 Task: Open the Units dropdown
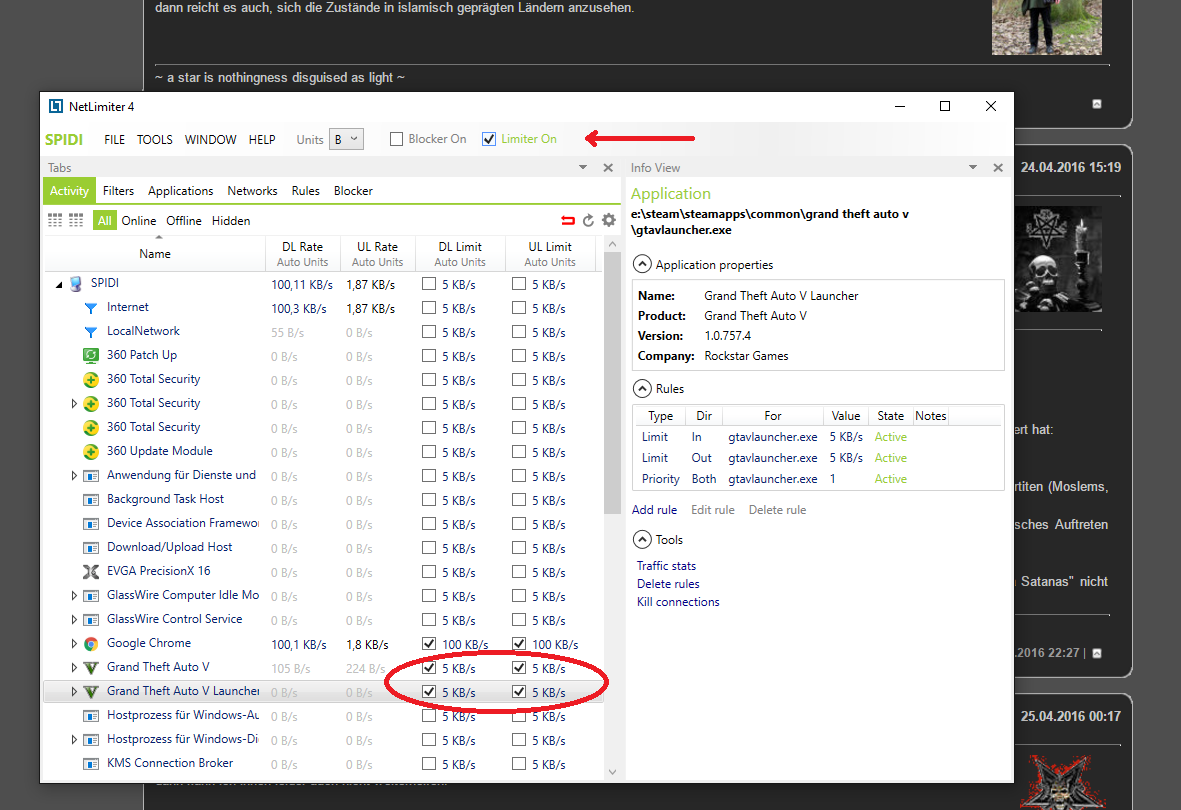(347, 140)
